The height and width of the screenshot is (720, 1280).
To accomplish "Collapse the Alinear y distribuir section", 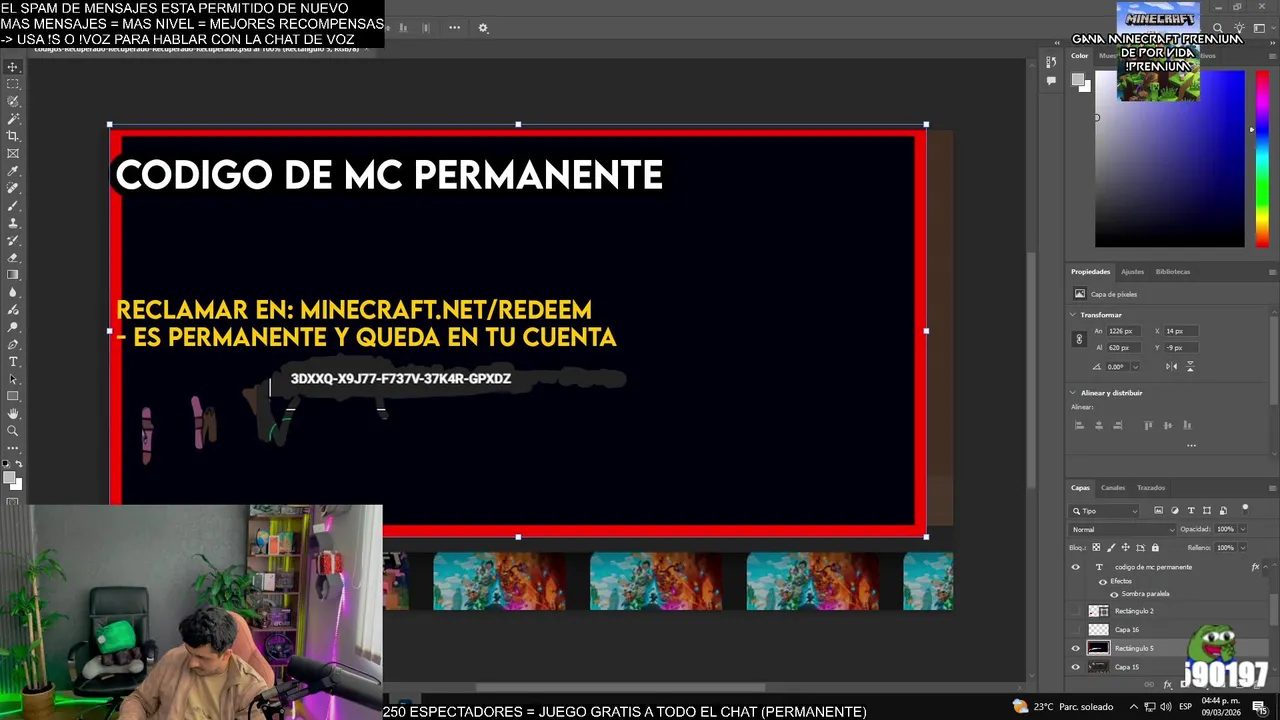I will click(1074, 393).
